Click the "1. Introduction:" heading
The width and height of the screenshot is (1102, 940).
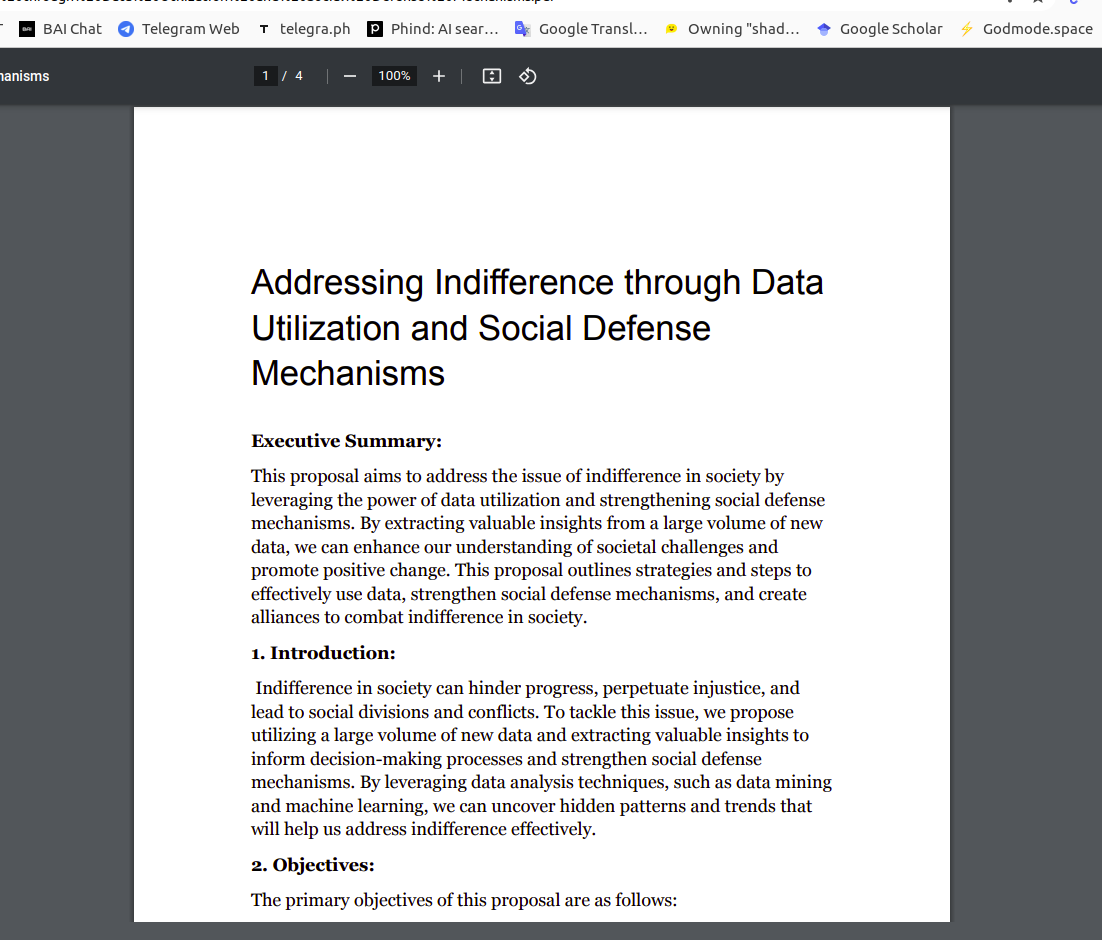323,653
